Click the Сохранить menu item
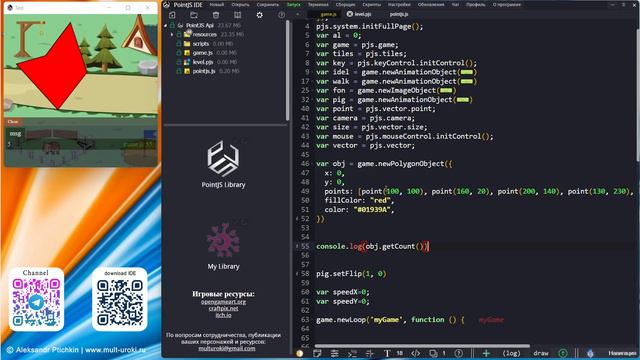Image resolution: width=640 pixels, height=360 pixels. [x=268, y=4]
